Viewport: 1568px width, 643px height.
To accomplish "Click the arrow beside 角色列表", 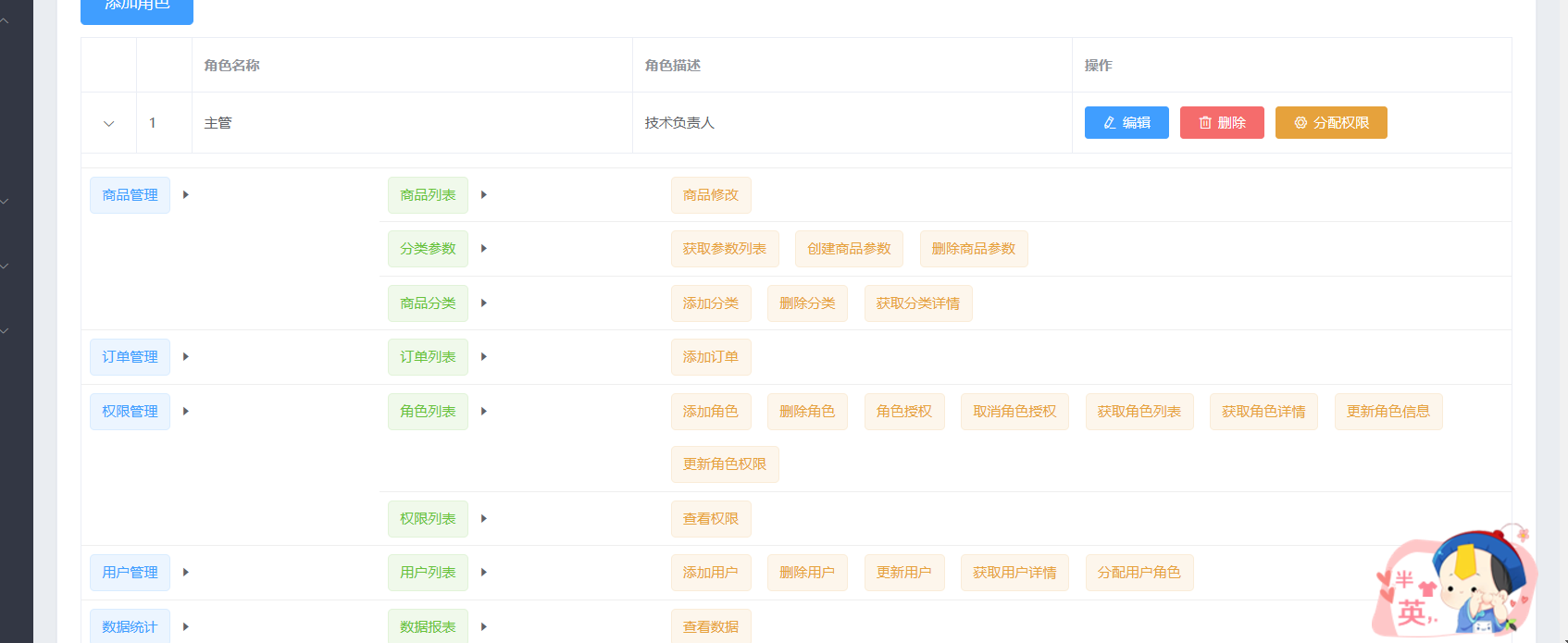I will 484,412.
